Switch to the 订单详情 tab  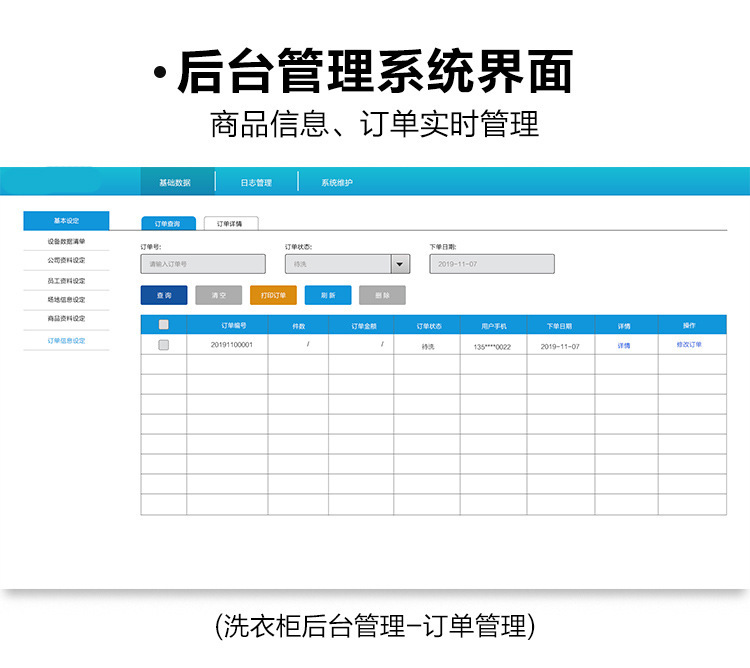pyautogui.click(x=229, y=224)
